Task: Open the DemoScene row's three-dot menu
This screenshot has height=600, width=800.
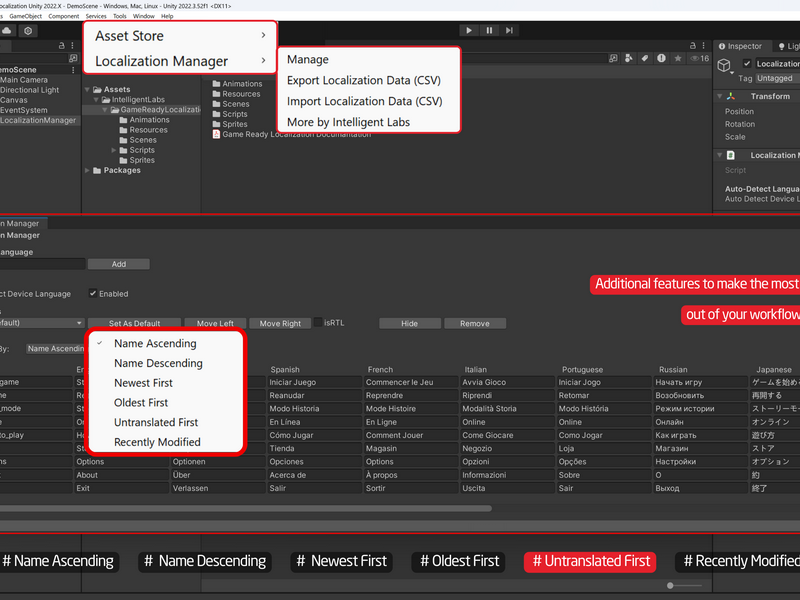Action: click(x=73, y=70)
